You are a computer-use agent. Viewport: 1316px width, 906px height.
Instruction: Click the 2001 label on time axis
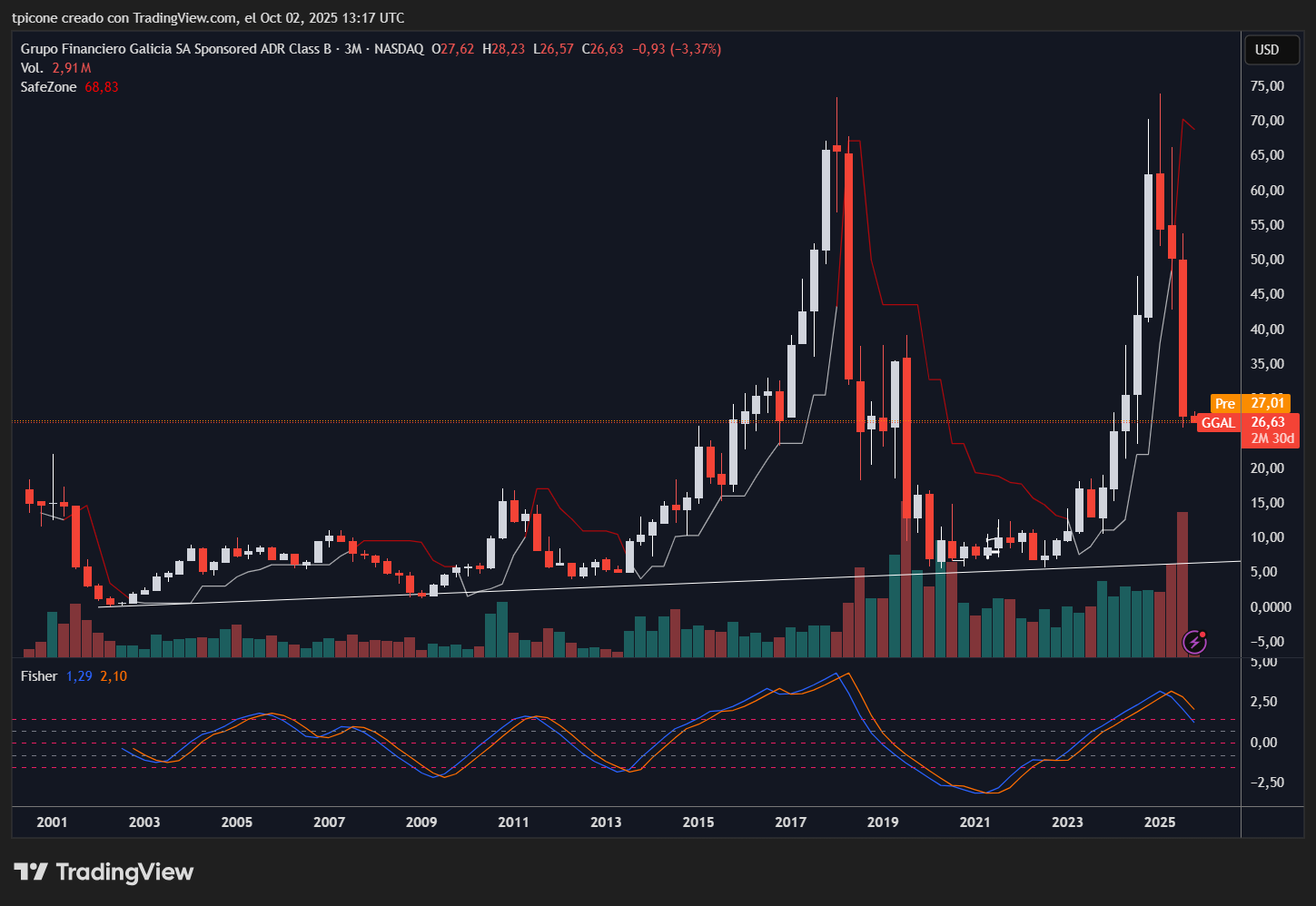pyautogui.click(x=52, y=822)
